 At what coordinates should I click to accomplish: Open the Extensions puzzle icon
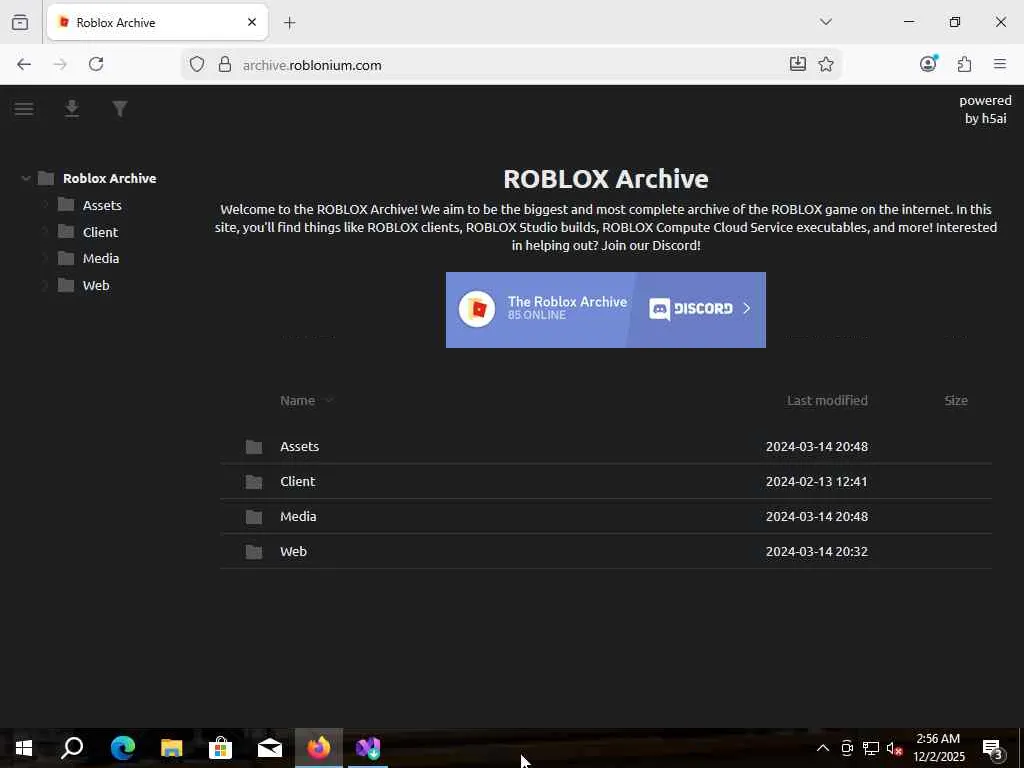point(965,64)
